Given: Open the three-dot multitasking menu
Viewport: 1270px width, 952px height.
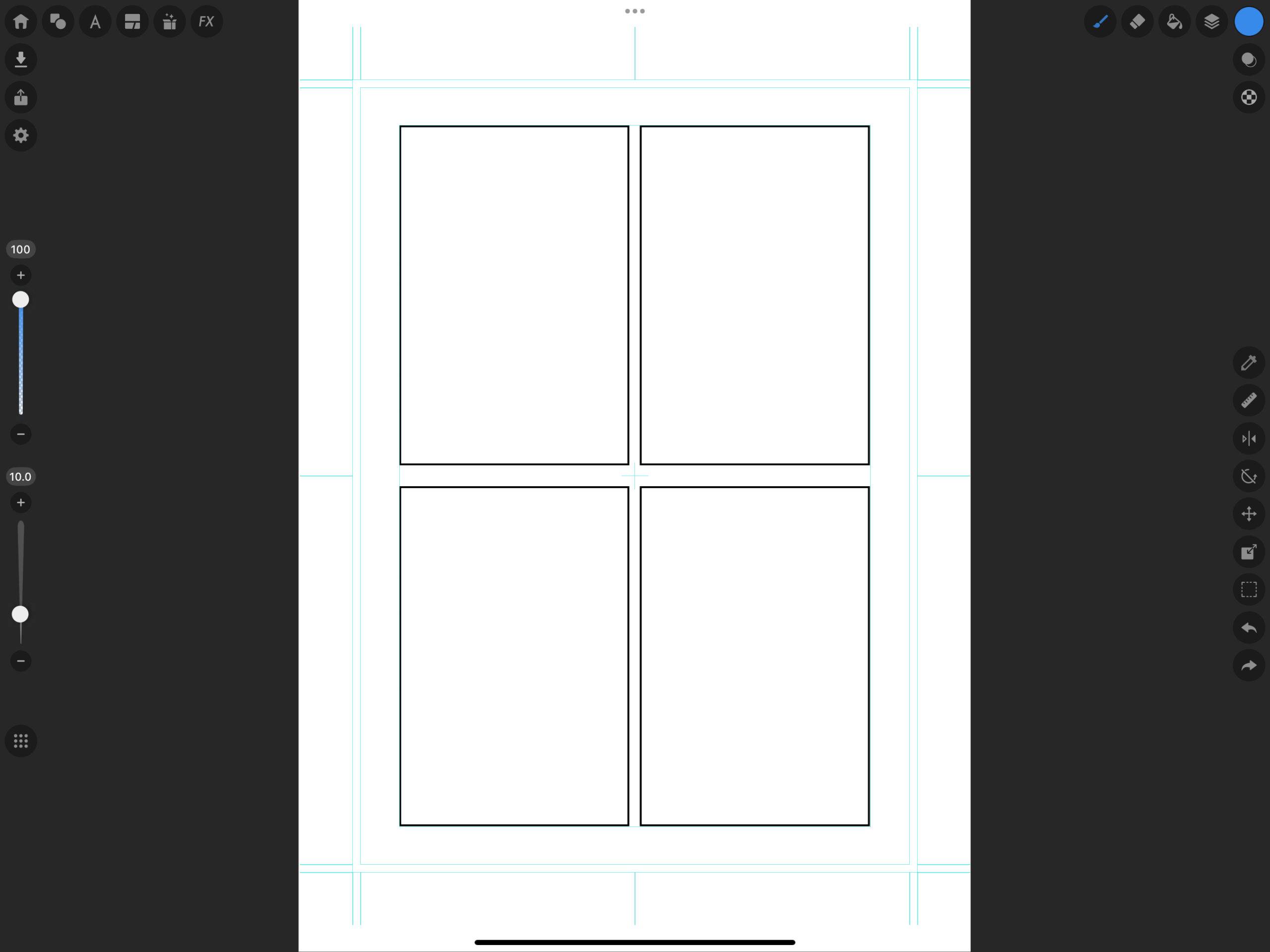Looking at the screenshot, I should (635, 11).
